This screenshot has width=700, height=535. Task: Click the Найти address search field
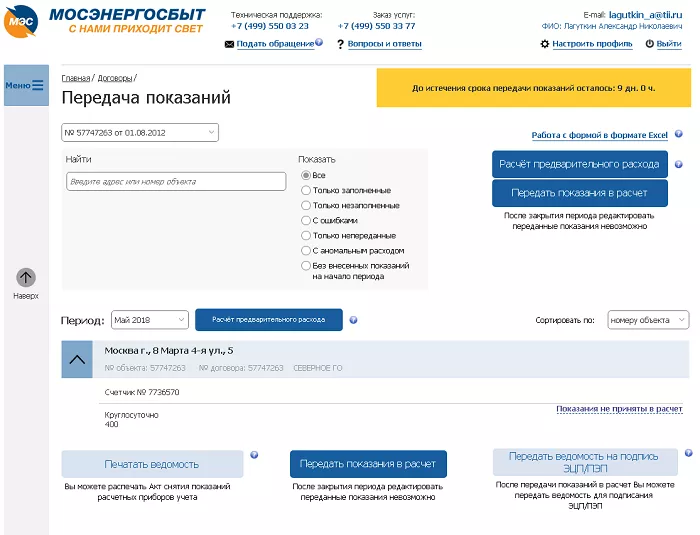176,181
